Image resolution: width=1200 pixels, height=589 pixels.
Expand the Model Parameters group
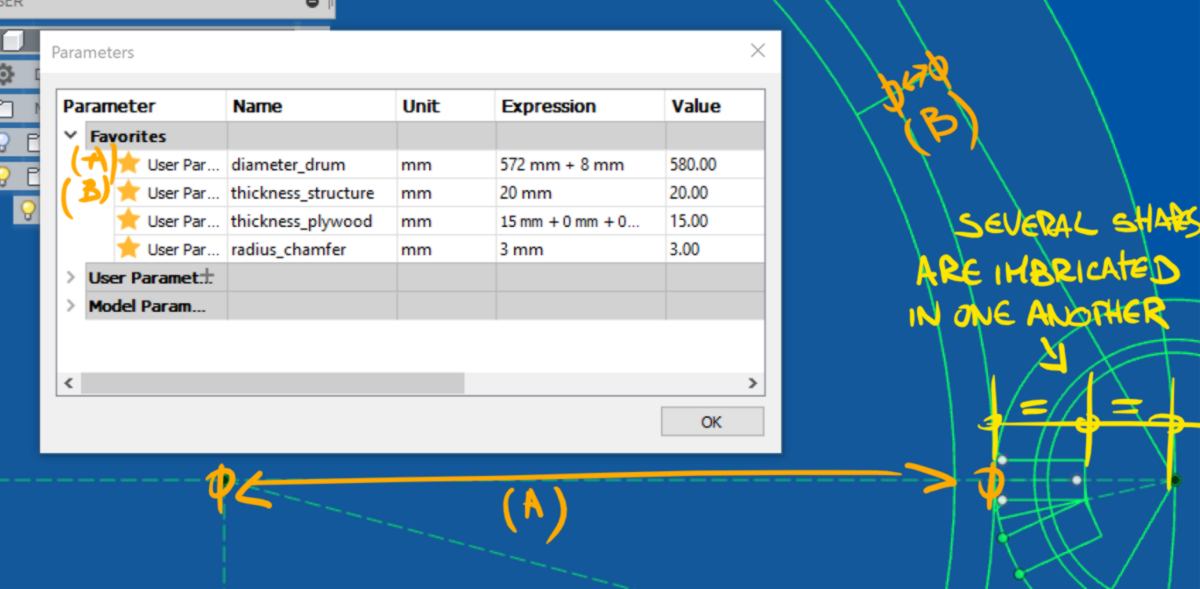[70, 305]
